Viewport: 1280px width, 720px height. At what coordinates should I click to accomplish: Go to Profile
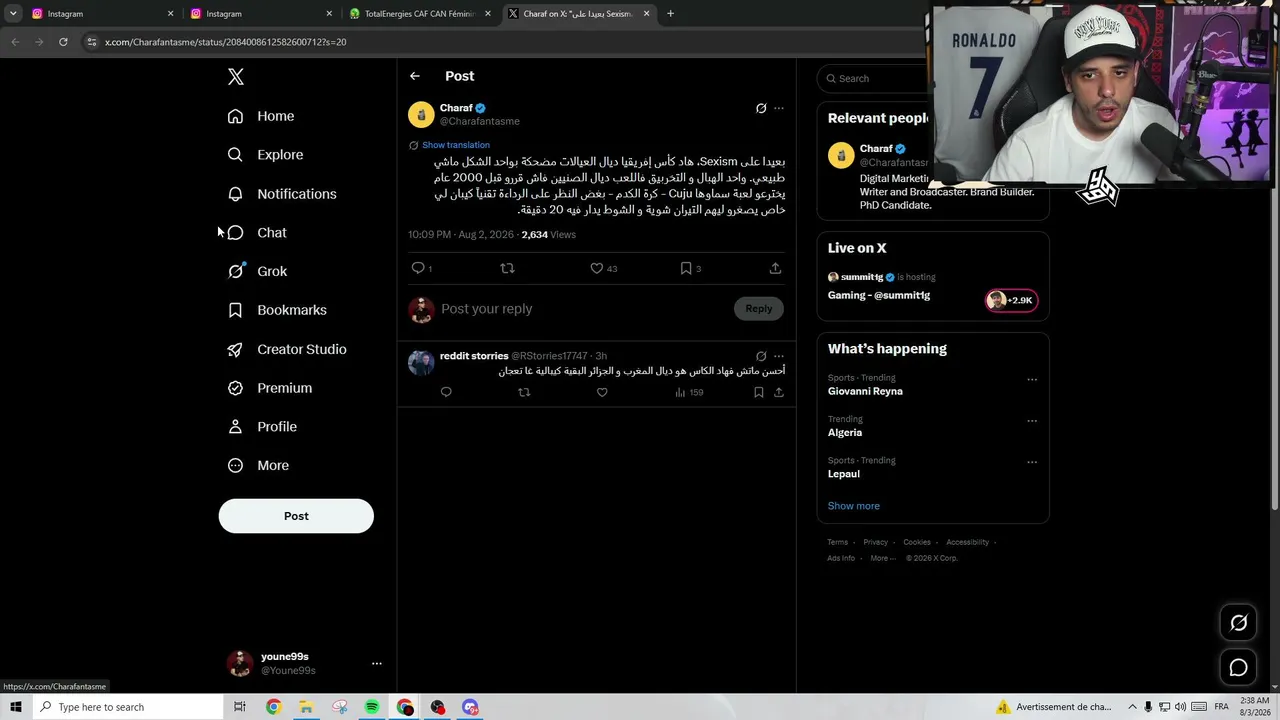point(262,427)
